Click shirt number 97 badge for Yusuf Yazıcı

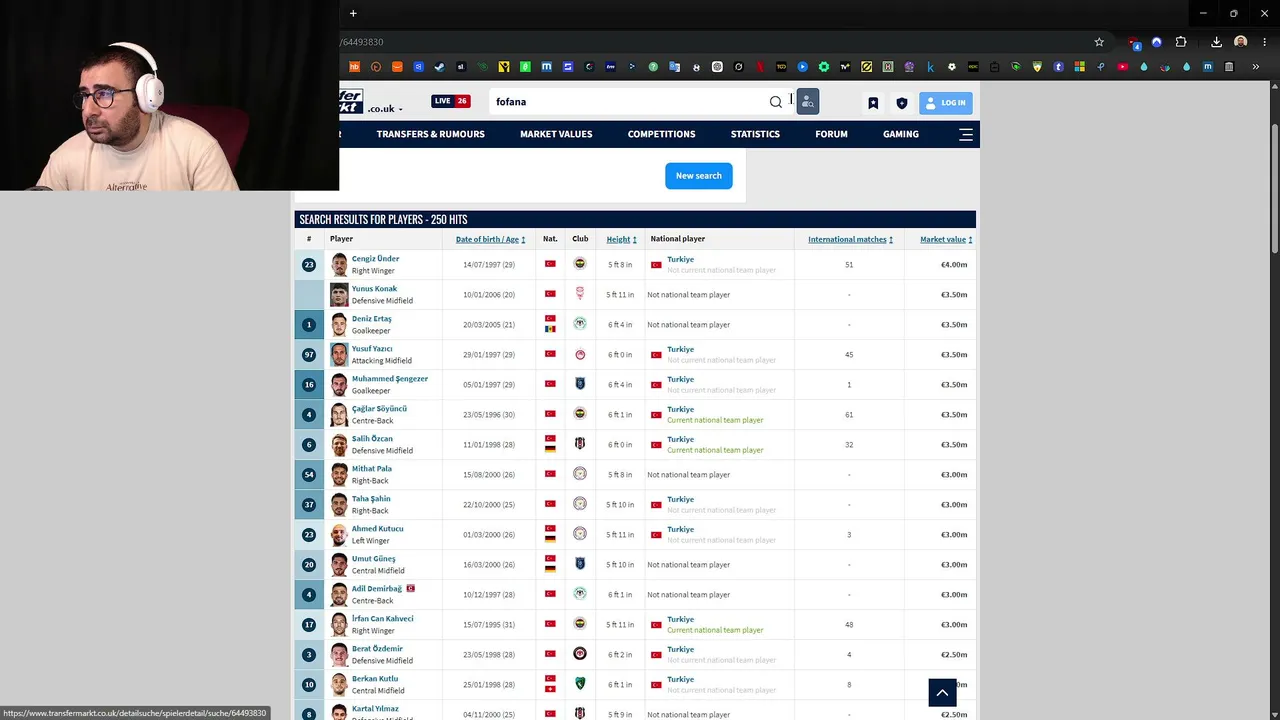point(309,354)
